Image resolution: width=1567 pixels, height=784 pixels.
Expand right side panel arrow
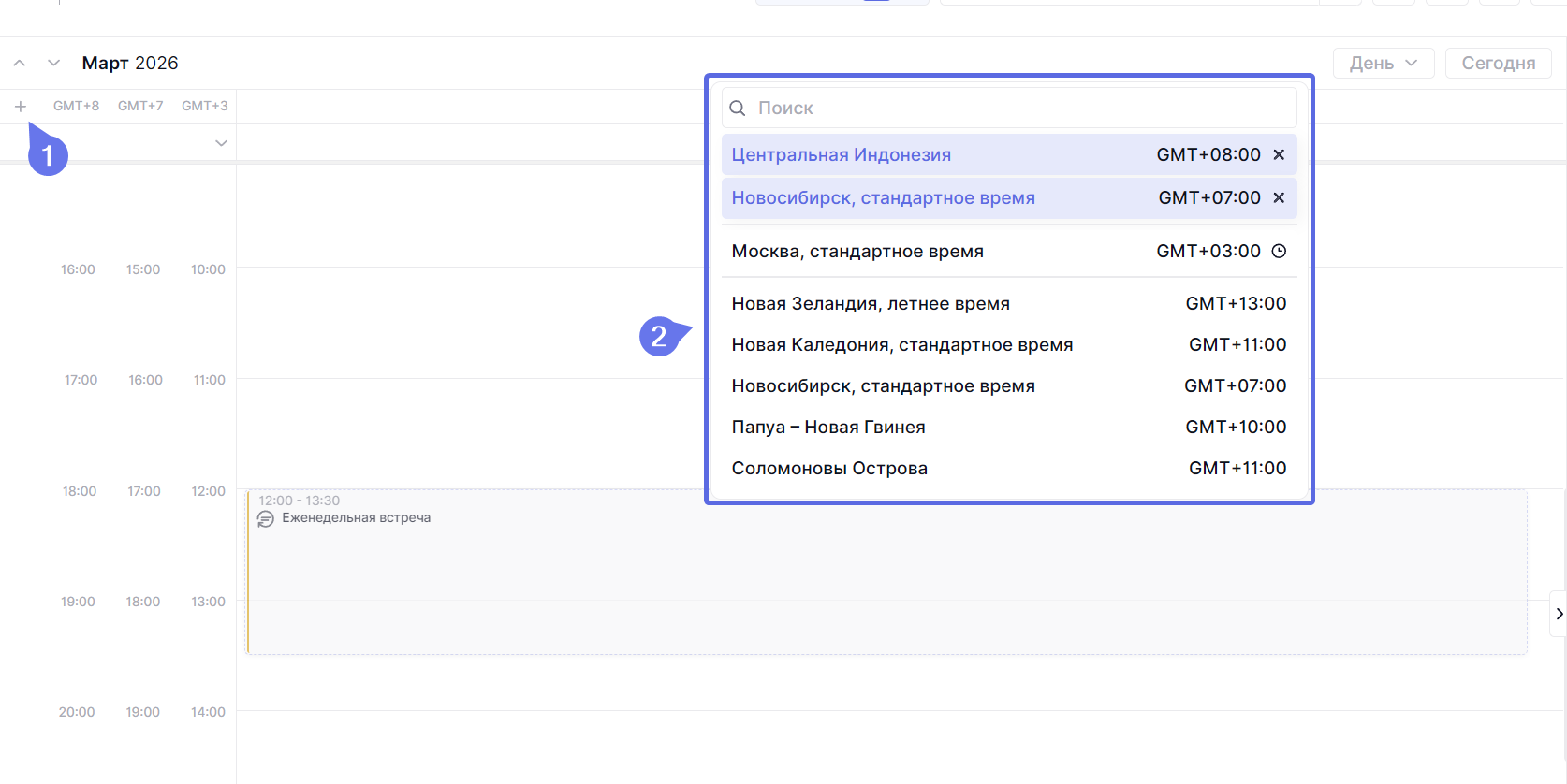(1559, 614)
